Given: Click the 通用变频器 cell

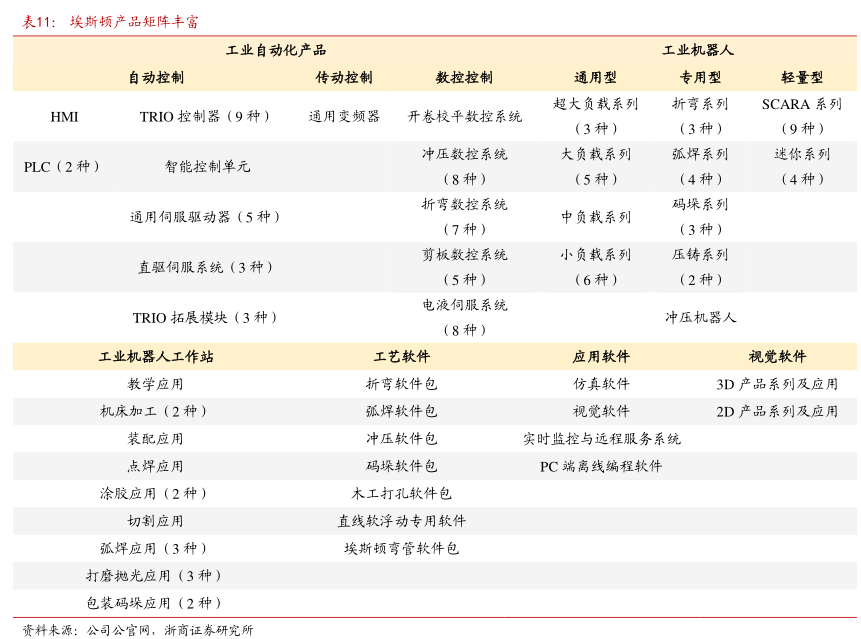Looking at the screenshot, I should pyautogui.click(x=344, y=117).
